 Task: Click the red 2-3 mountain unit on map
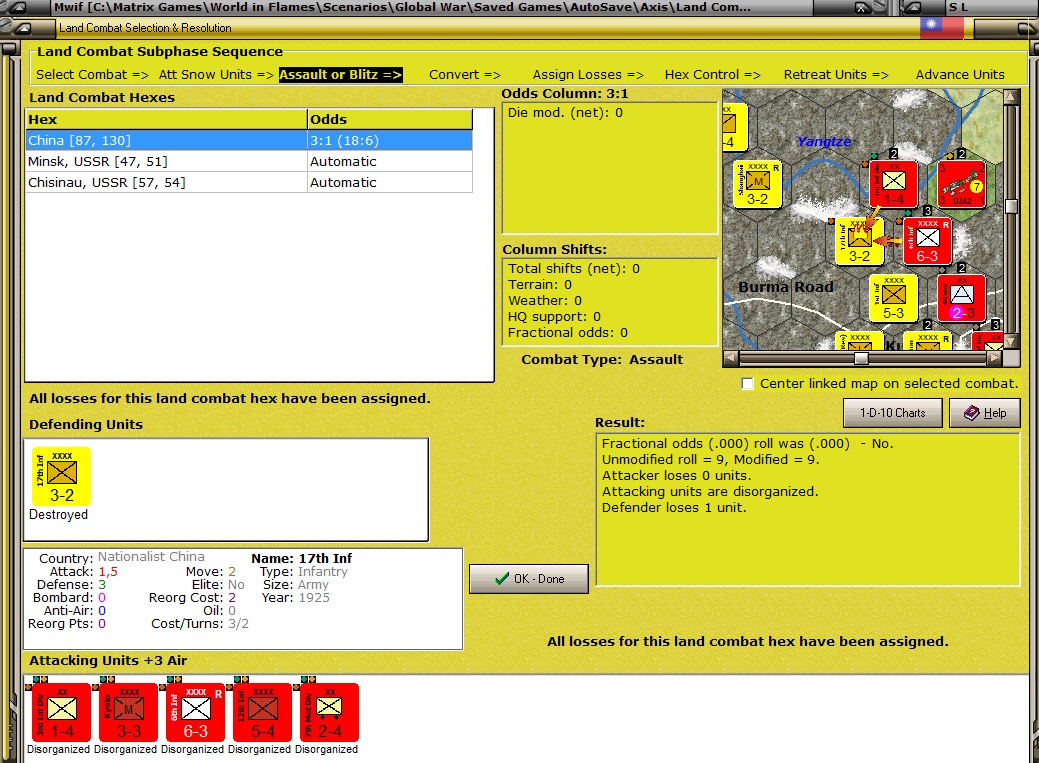point(961,298)
